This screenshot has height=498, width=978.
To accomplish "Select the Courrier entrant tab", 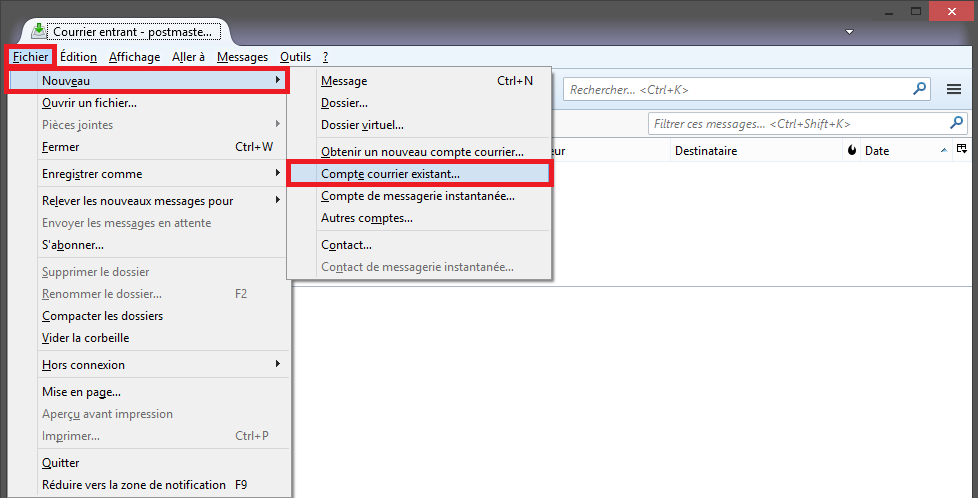I will click(126, 31).
